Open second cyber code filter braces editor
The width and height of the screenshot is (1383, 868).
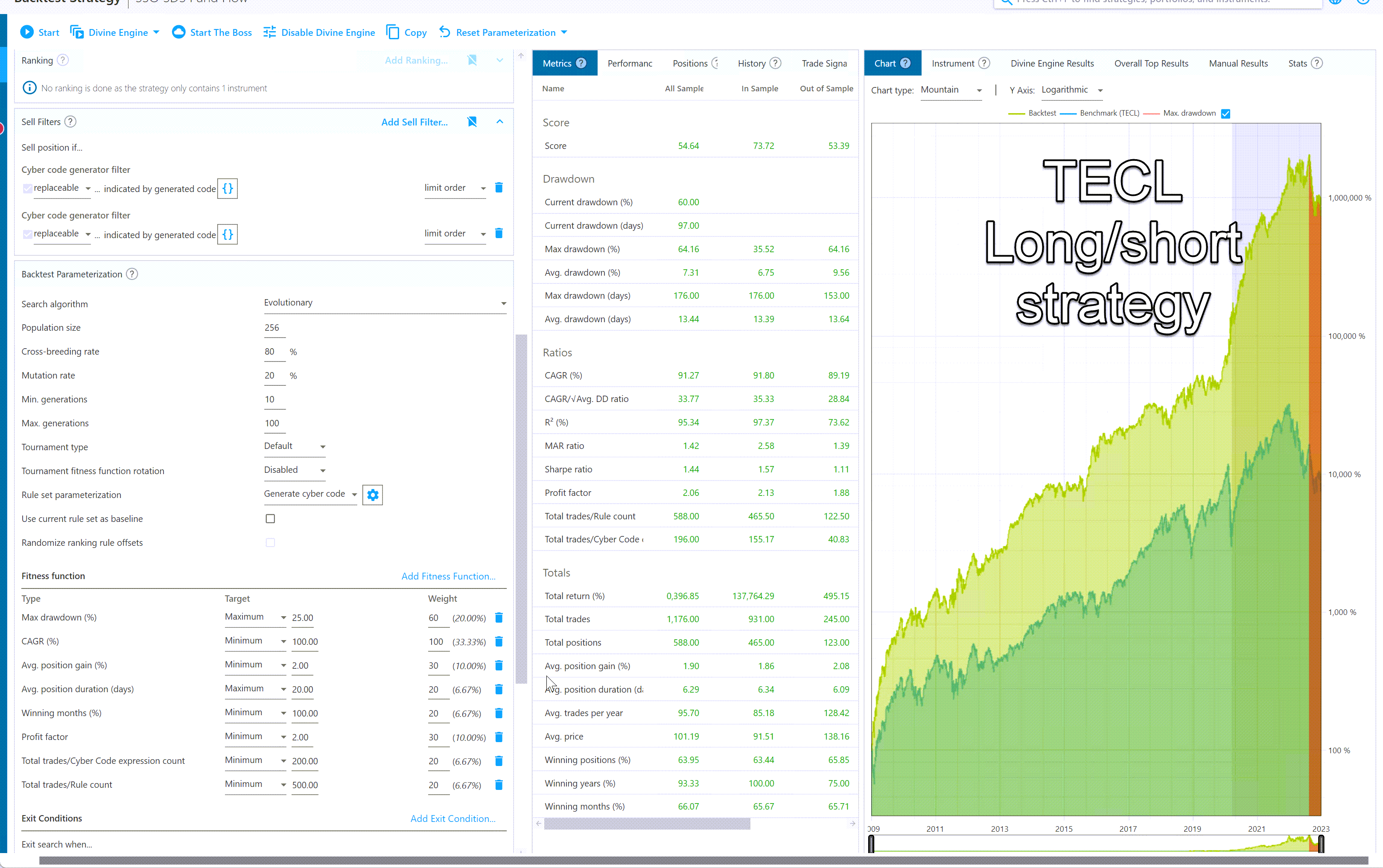(228, 234)
